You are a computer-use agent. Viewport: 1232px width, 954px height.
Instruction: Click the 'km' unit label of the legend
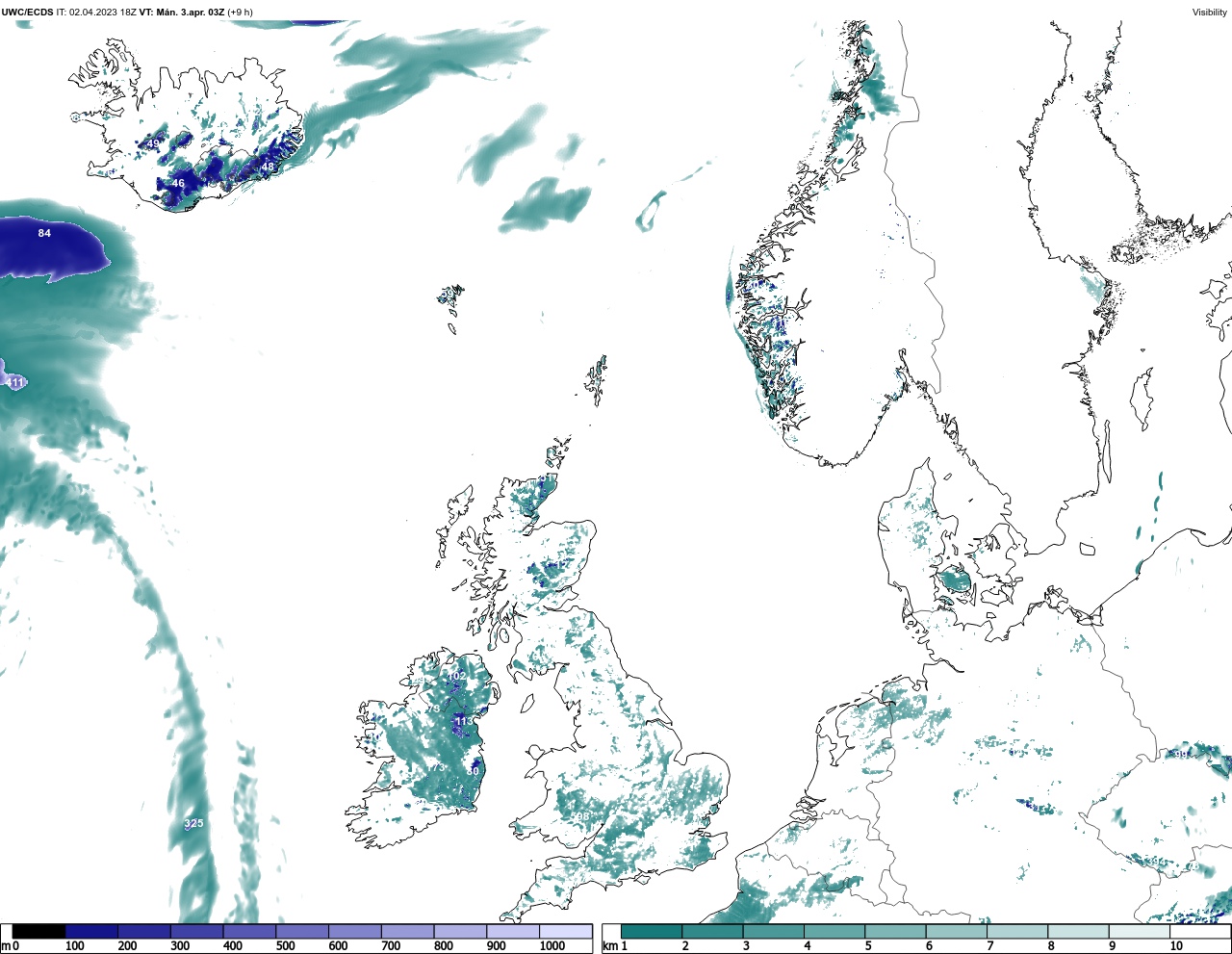pos(609,946)
